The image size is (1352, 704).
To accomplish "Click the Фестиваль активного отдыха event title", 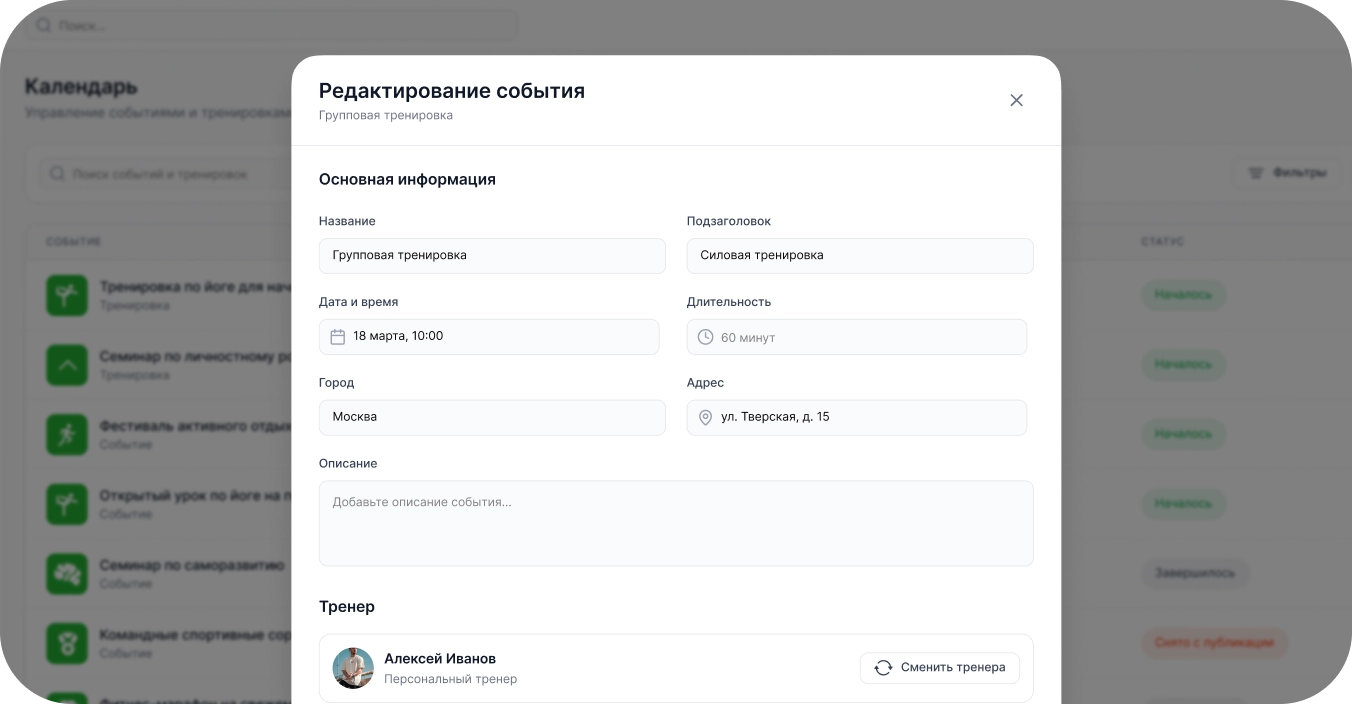I will (195, 426).
